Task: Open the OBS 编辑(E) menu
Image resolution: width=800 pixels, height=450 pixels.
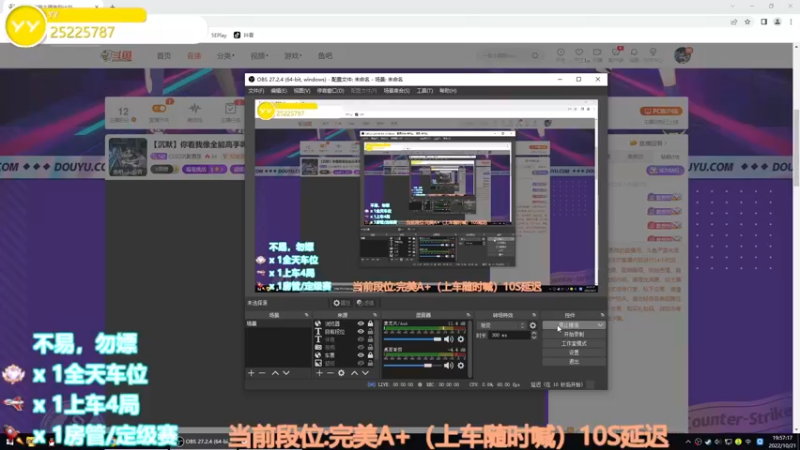Action: point(279,91)
